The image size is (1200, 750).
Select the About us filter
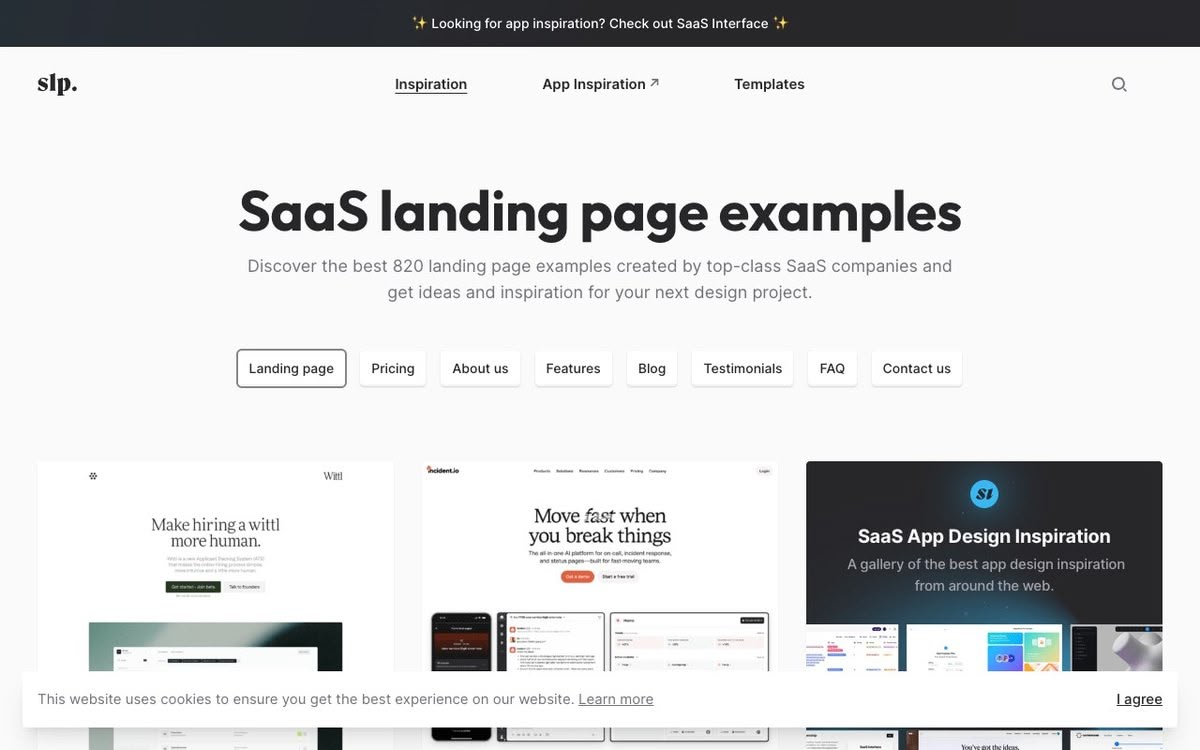click(x=480, y=368)
